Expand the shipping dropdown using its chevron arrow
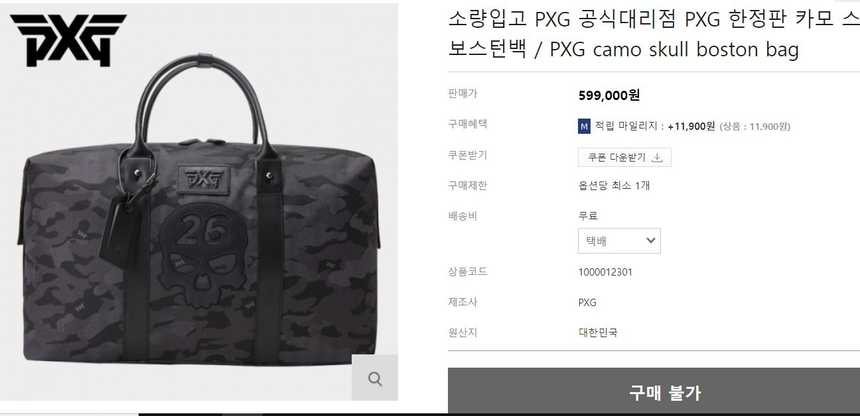860x416 pixels. click(x=650, y=241)
